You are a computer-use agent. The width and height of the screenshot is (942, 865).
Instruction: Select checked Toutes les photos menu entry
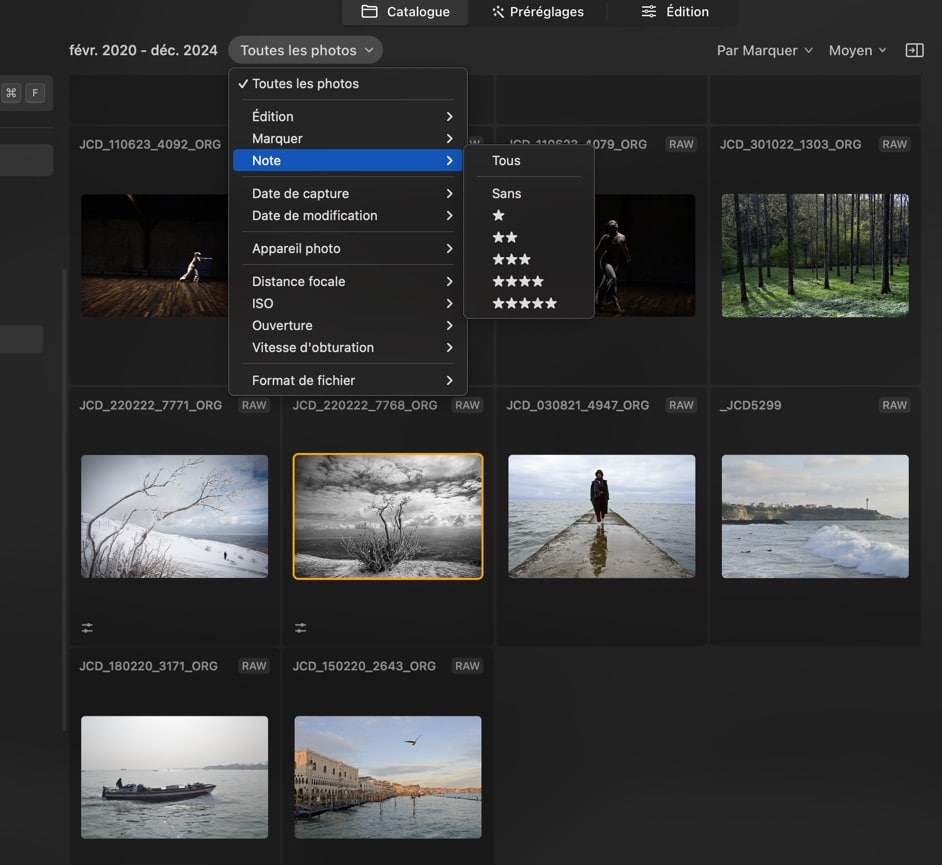click(347, 83)
